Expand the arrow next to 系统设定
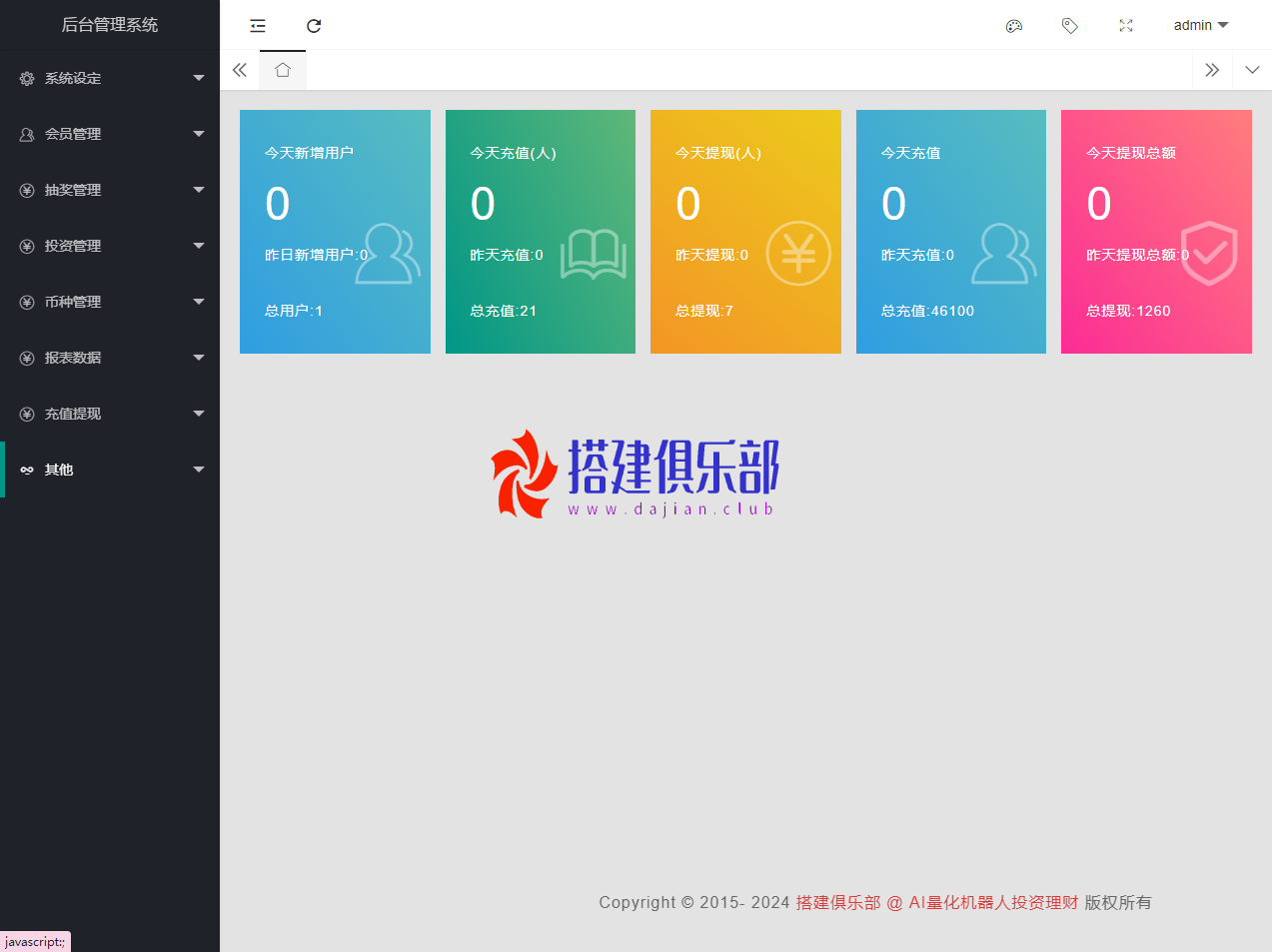This screenshot has height=952, width=1272. (199, 78)
